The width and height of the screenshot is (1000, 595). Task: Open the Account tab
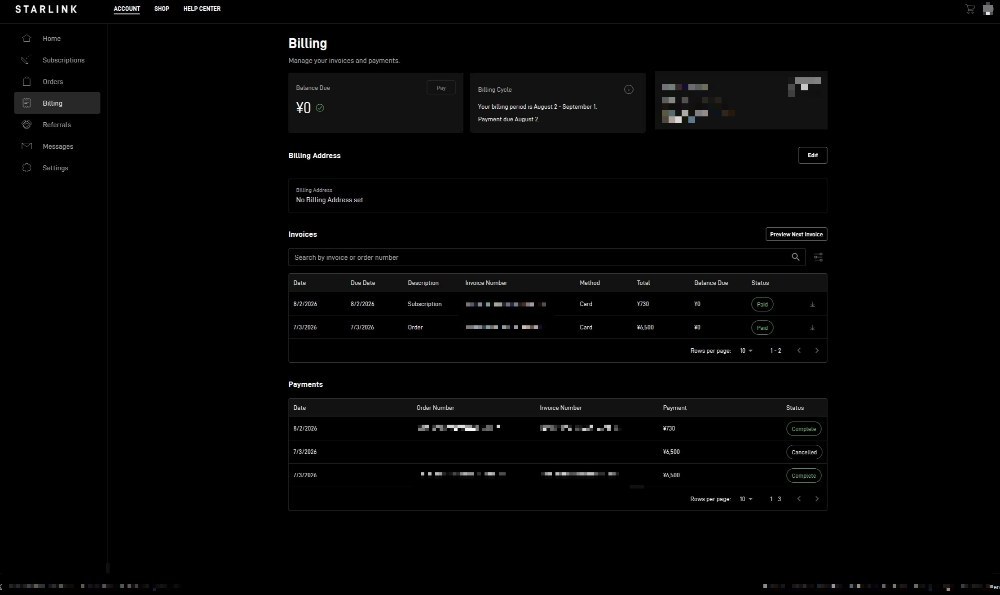(x=127, y=9)
